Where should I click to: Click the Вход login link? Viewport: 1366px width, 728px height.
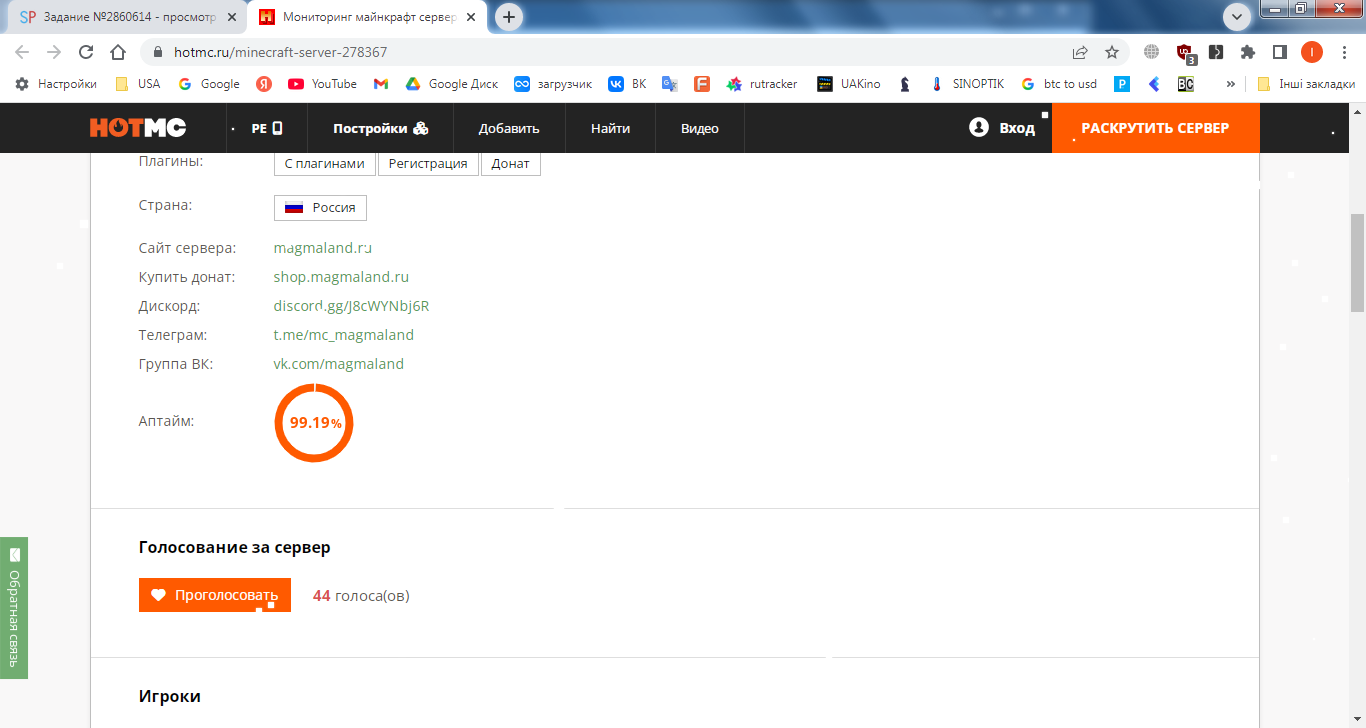click(x=1002, y=128)
